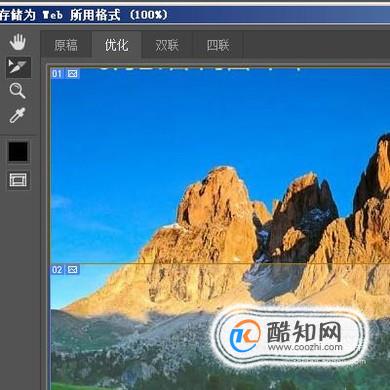Choose the Zoom magnifier tool
This screenshot has height=390, width=390.
coord(17,91)
